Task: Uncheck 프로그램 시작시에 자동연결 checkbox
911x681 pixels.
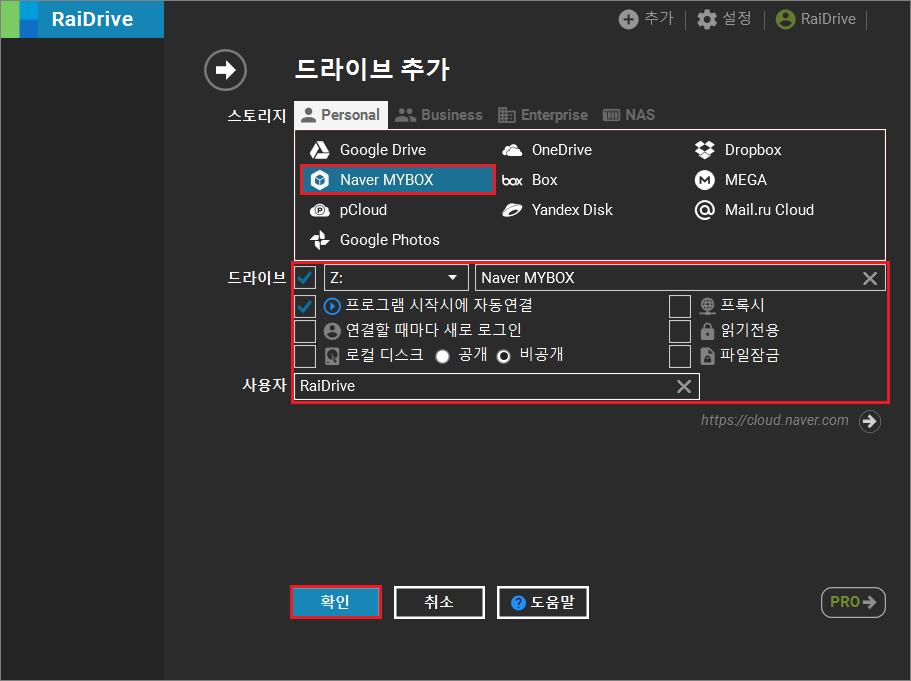Action: click(305, 306)
